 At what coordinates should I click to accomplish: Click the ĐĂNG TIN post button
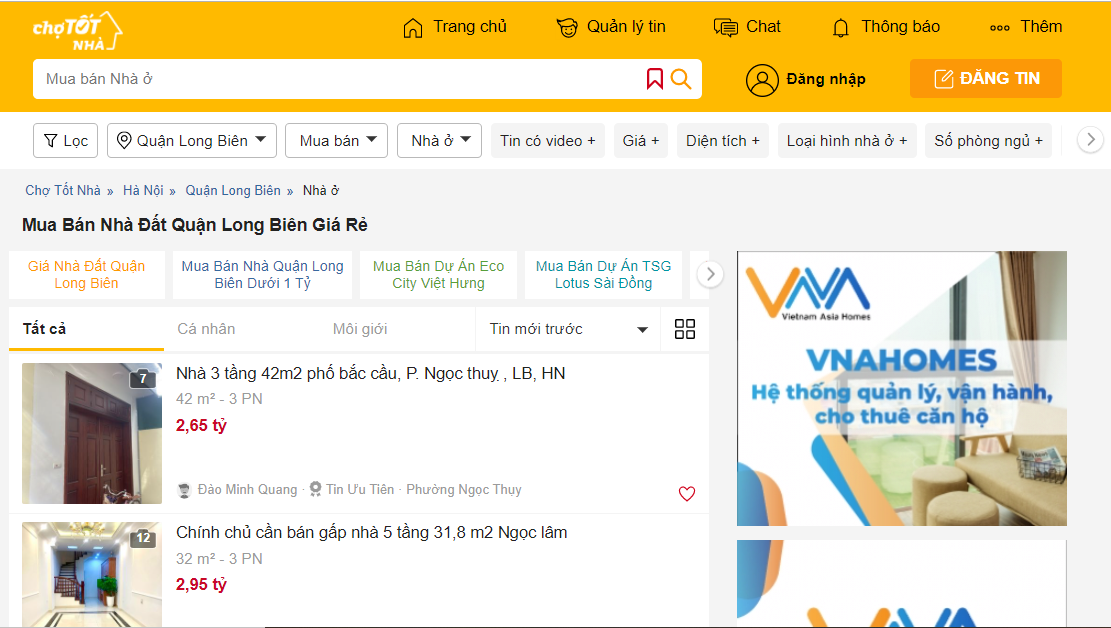[x=986, y=79]
